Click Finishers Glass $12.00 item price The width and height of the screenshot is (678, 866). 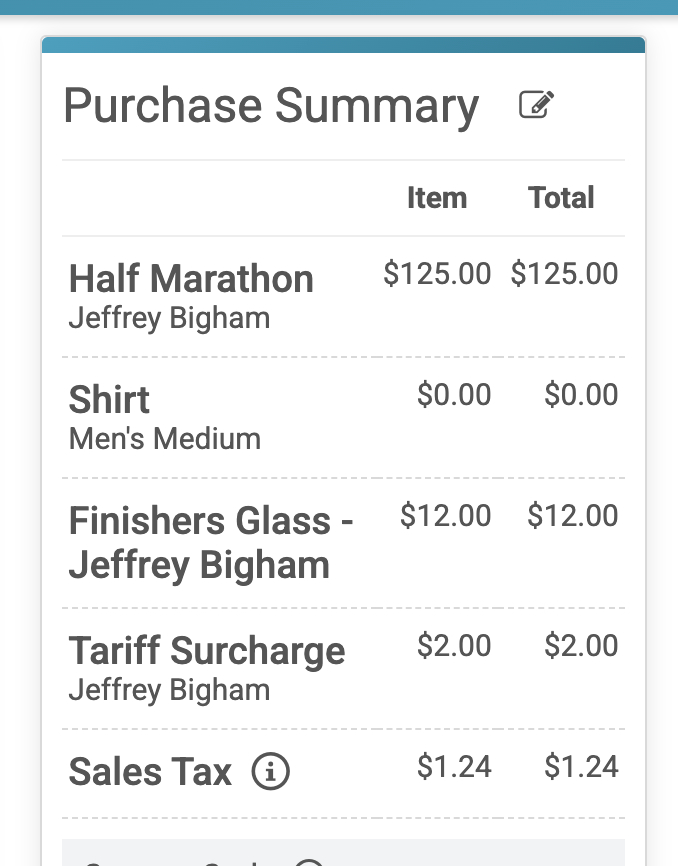tap(445, 516)
